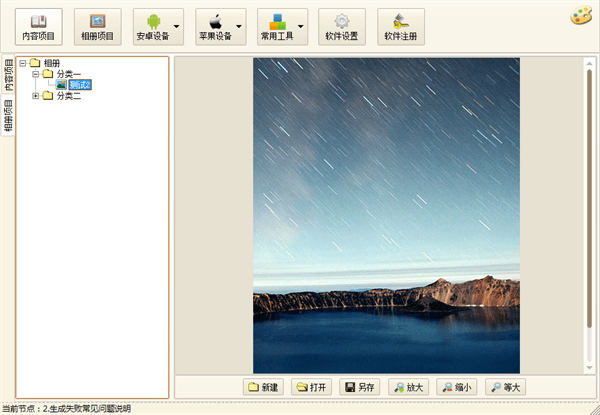Click the vertical scrollbar thumb

(x=589, y=199)
